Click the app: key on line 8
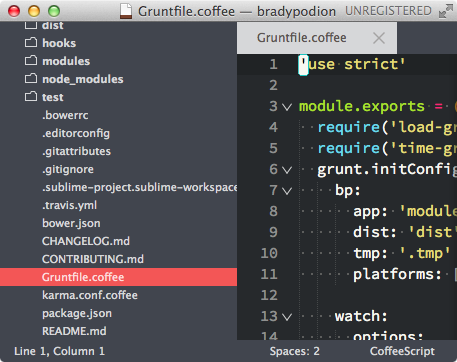The width and height of the screenshot is (457, 362). coord(370,211)
